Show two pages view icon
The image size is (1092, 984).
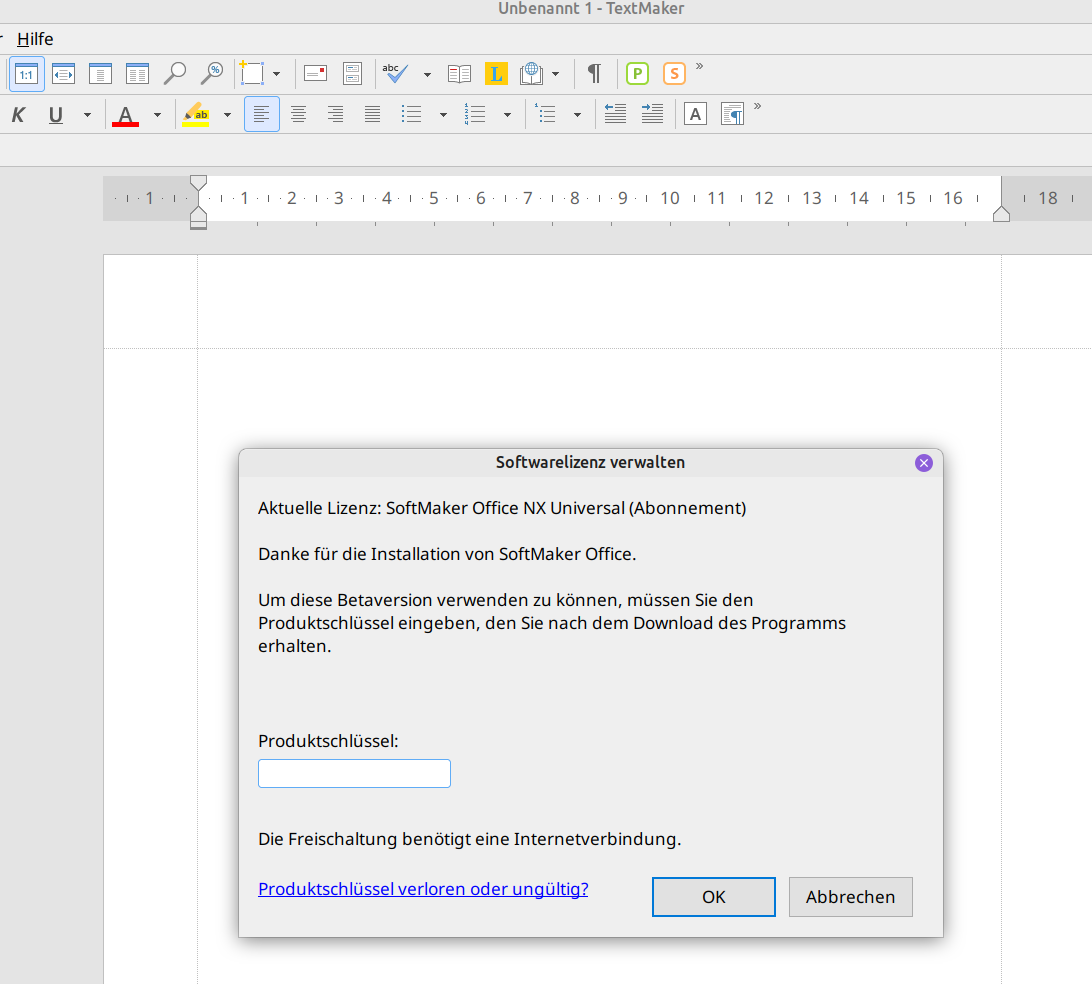[137, 74]
